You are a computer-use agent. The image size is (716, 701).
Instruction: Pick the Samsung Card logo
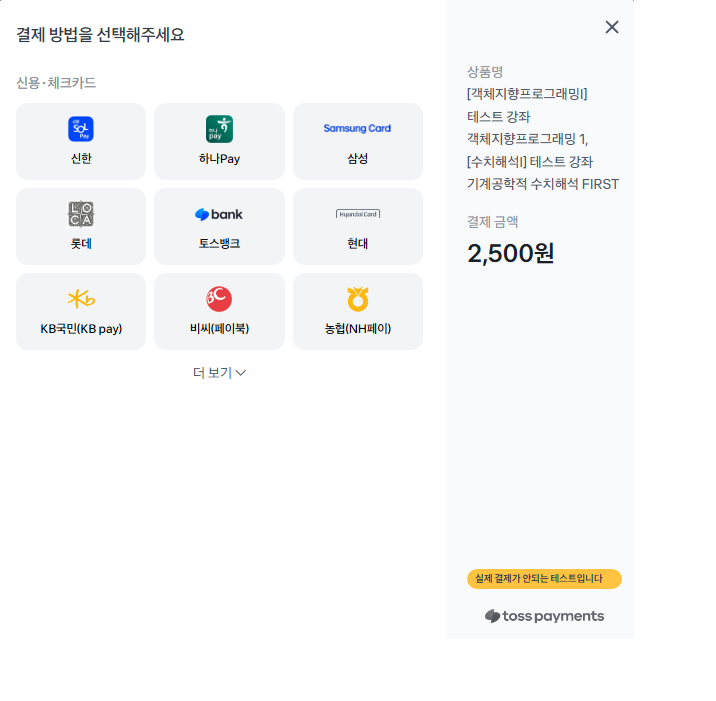[357, 128]
